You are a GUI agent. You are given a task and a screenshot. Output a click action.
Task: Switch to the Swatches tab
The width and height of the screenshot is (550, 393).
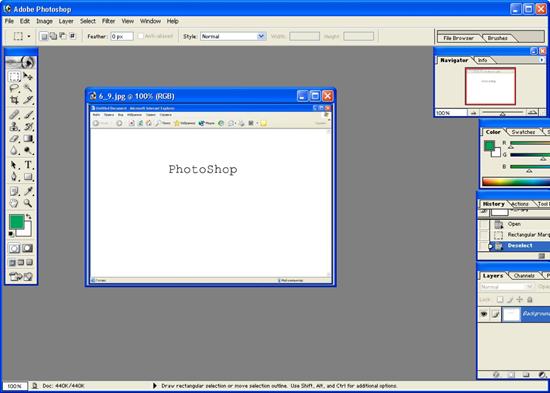523,132
